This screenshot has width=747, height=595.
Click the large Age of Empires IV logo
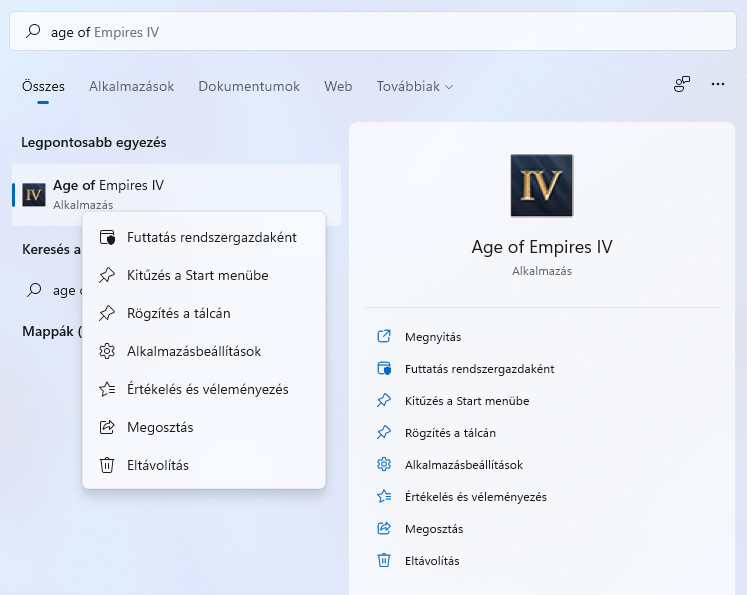(x=542, y=185)
